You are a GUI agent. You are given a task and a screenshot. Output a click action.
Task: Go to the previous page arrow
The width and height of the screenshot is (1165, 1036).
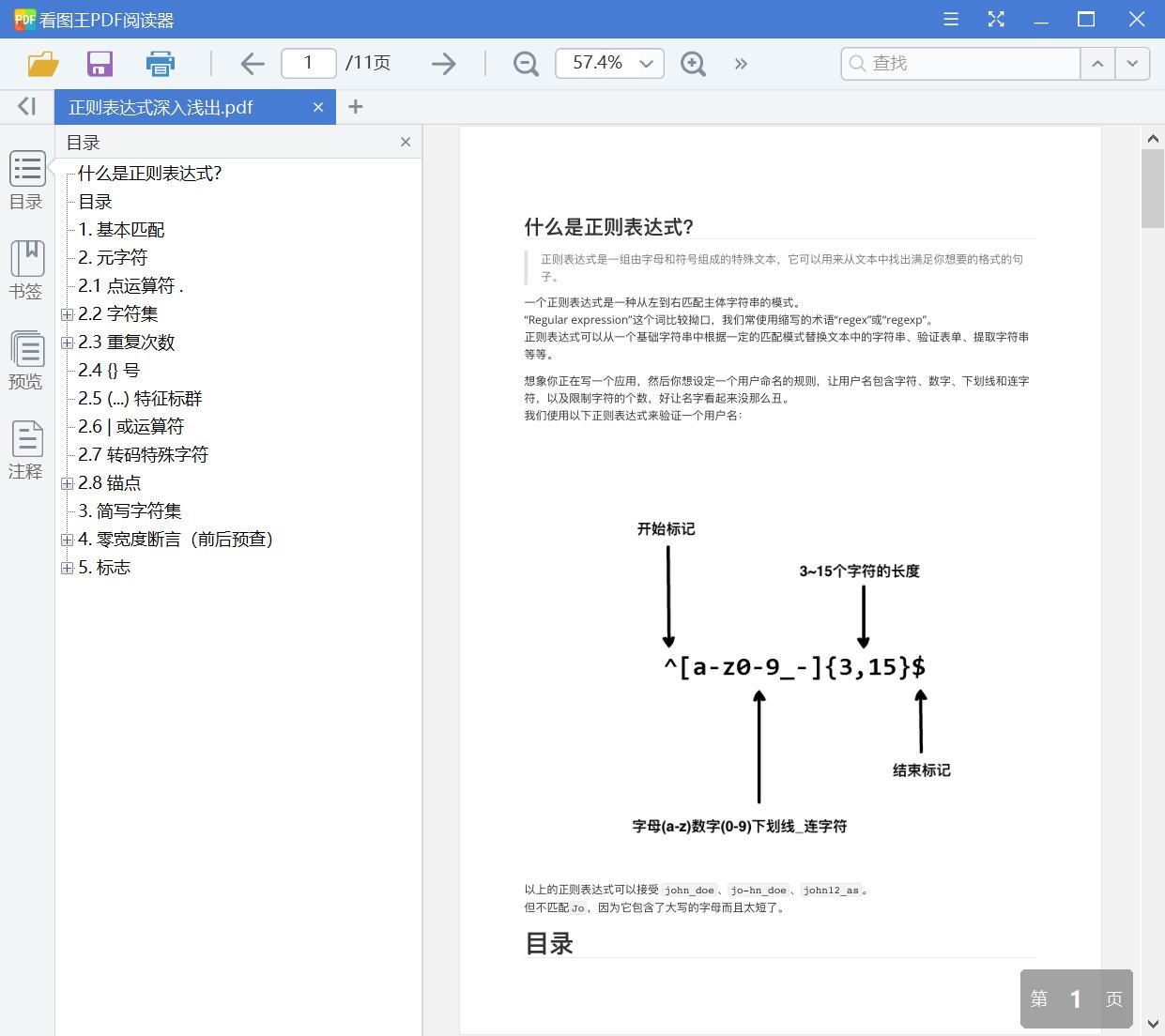pyautogui.click(x=252, y=64)
